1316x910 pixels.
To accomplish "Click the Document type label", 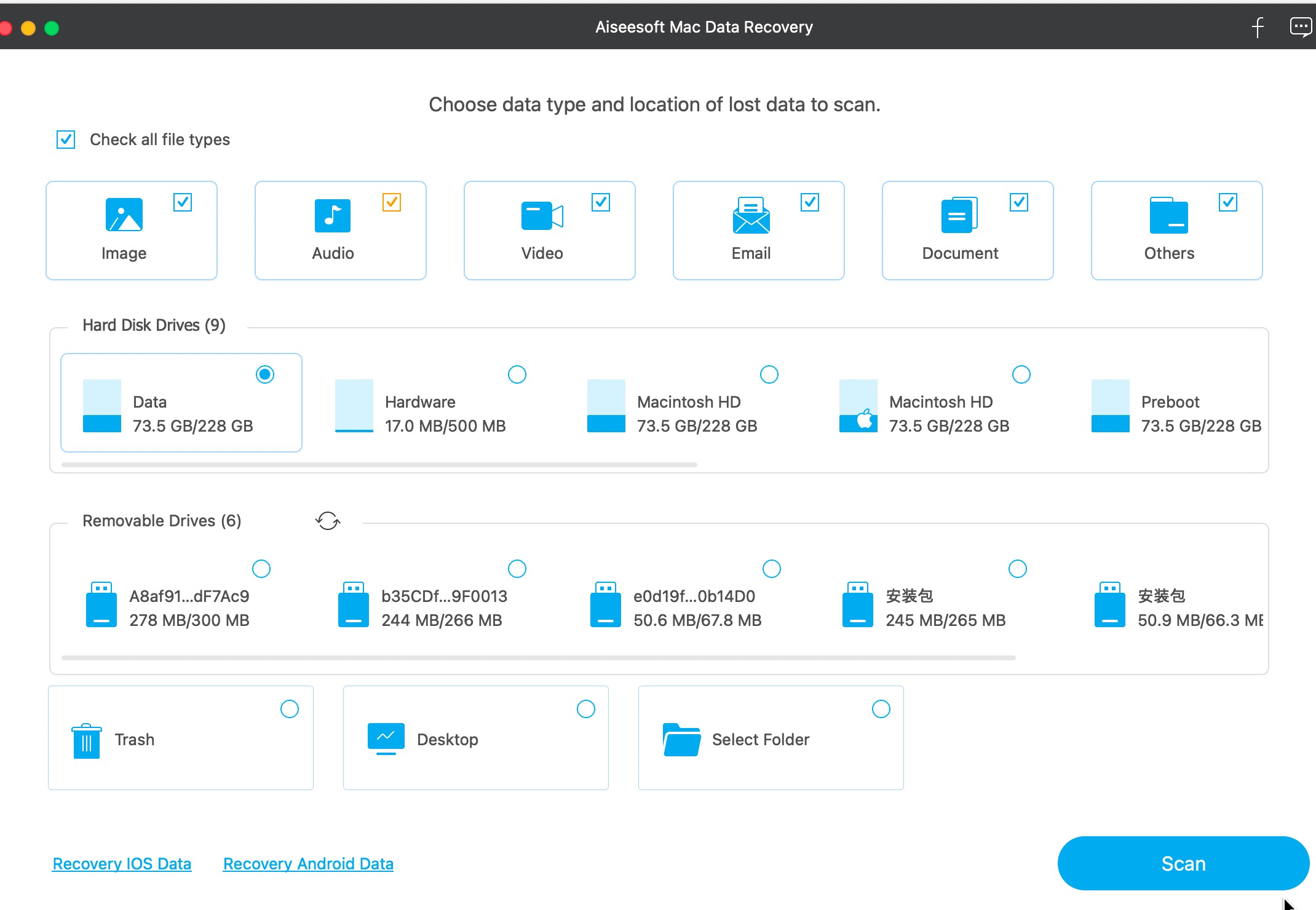I will (x=960, y=253).
